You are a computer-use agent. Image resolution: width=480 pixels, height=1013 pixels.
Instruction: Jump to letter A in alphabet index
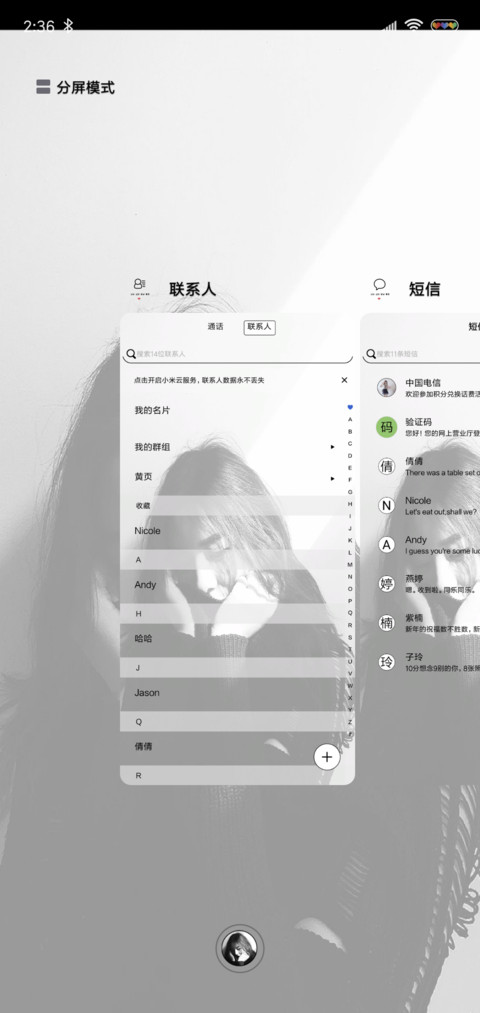pyautogui.click(x=350, y=419)
